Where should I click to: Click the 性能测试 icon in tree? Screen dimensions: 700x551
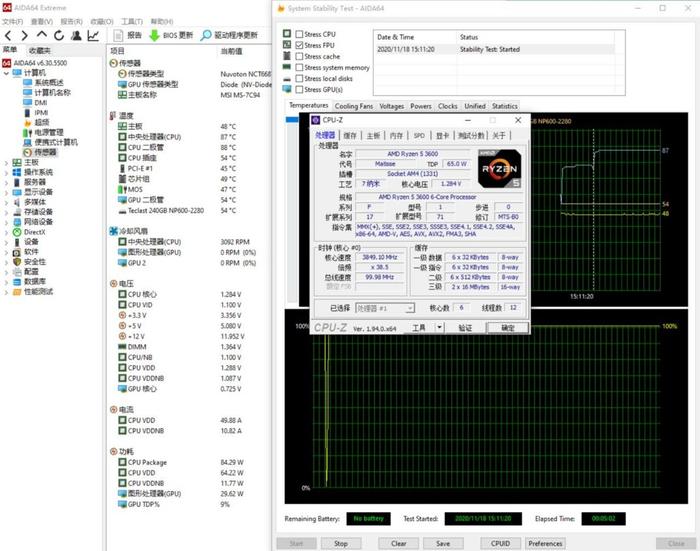pyautogui.click(x=17, y=292)
